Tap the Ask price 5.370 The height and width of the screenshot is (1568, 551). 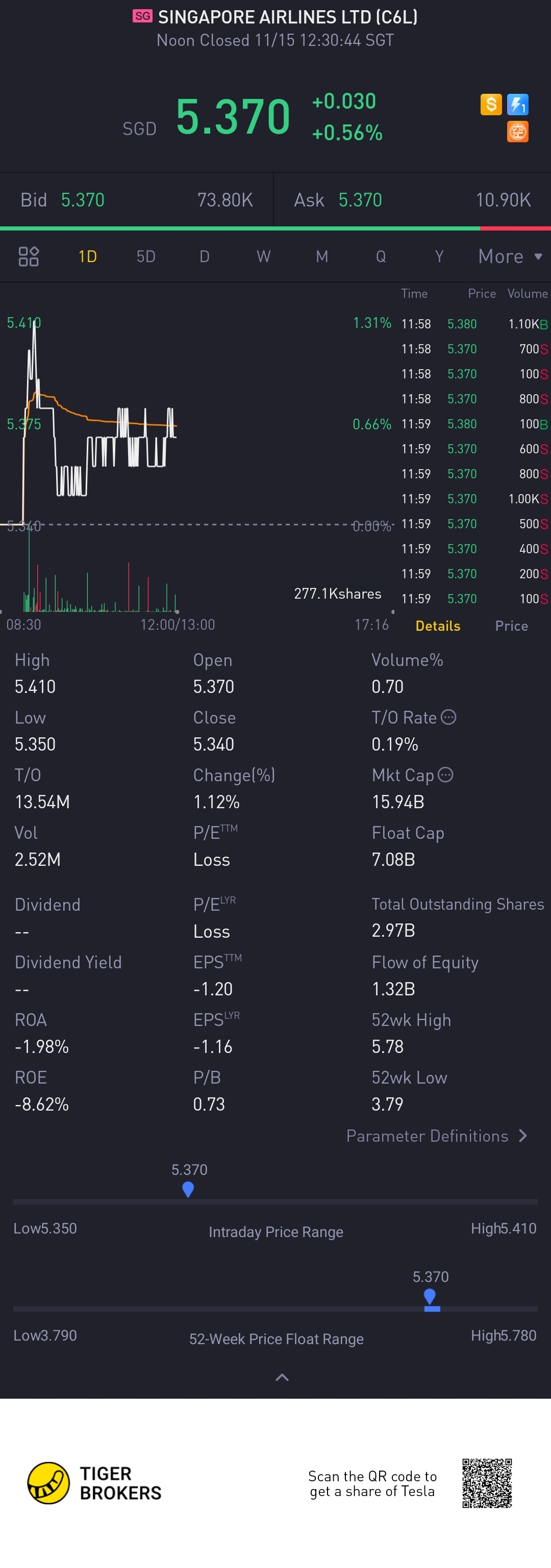point(360,200)
